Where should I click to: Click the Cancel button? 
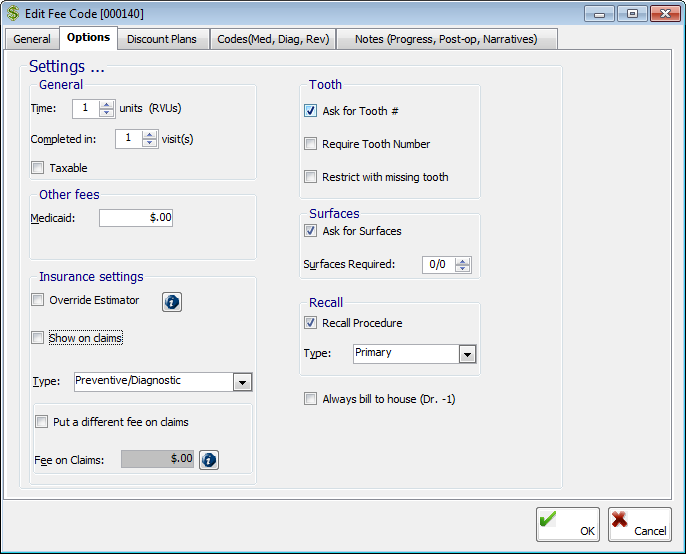pos(639,524)
